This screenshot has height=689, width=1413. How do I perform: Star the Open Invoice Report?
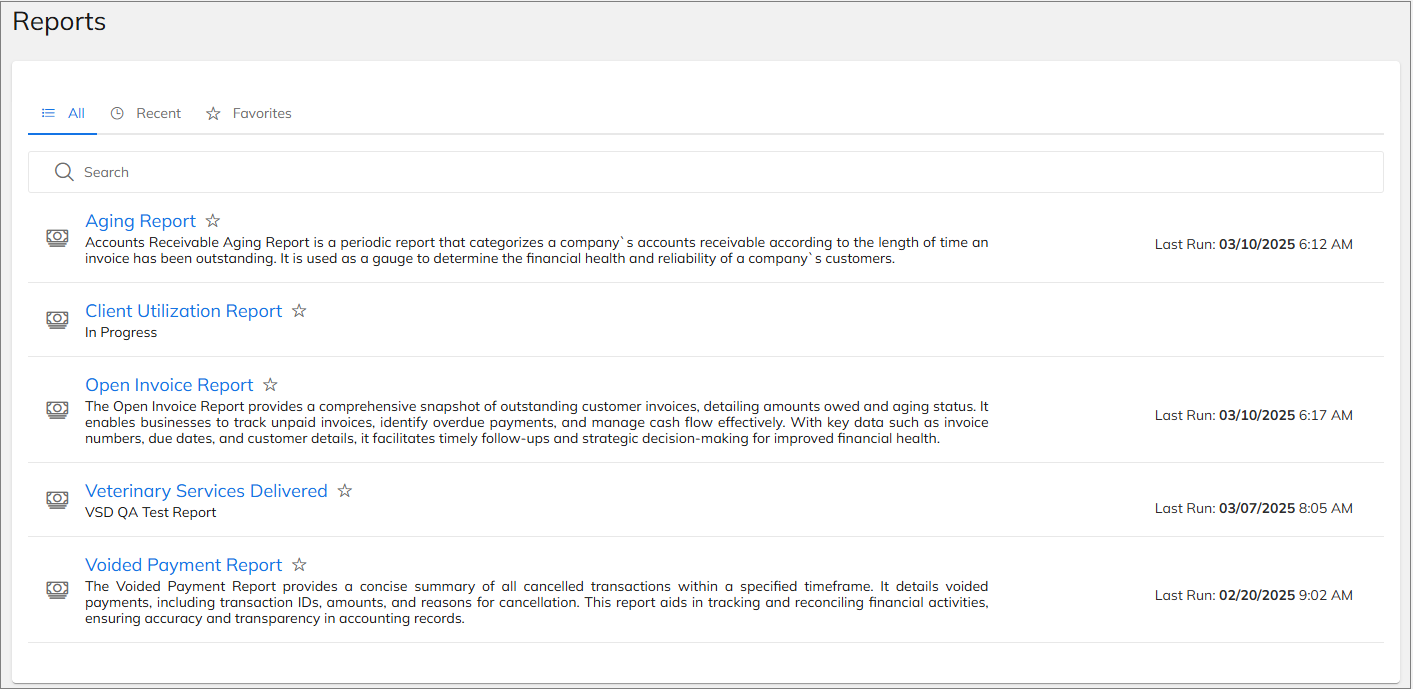tap(270, 385)
